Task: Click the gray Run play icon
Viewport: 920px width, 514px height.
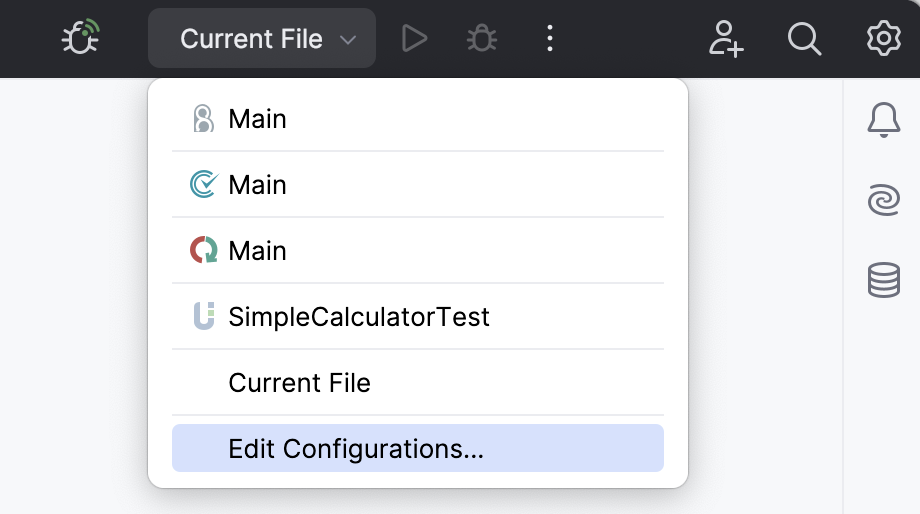Action: click(x=414, y=39)
